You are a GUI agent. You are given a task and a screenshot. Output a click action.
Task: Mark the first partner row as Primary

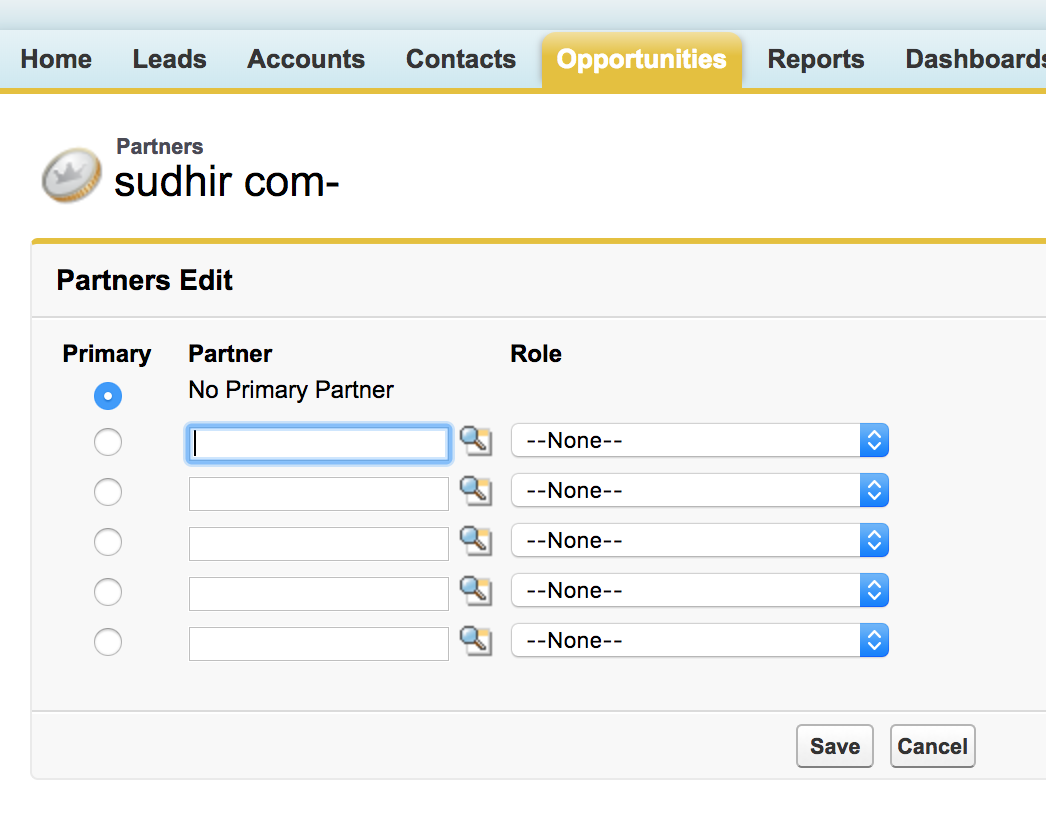tap(108, 442)
